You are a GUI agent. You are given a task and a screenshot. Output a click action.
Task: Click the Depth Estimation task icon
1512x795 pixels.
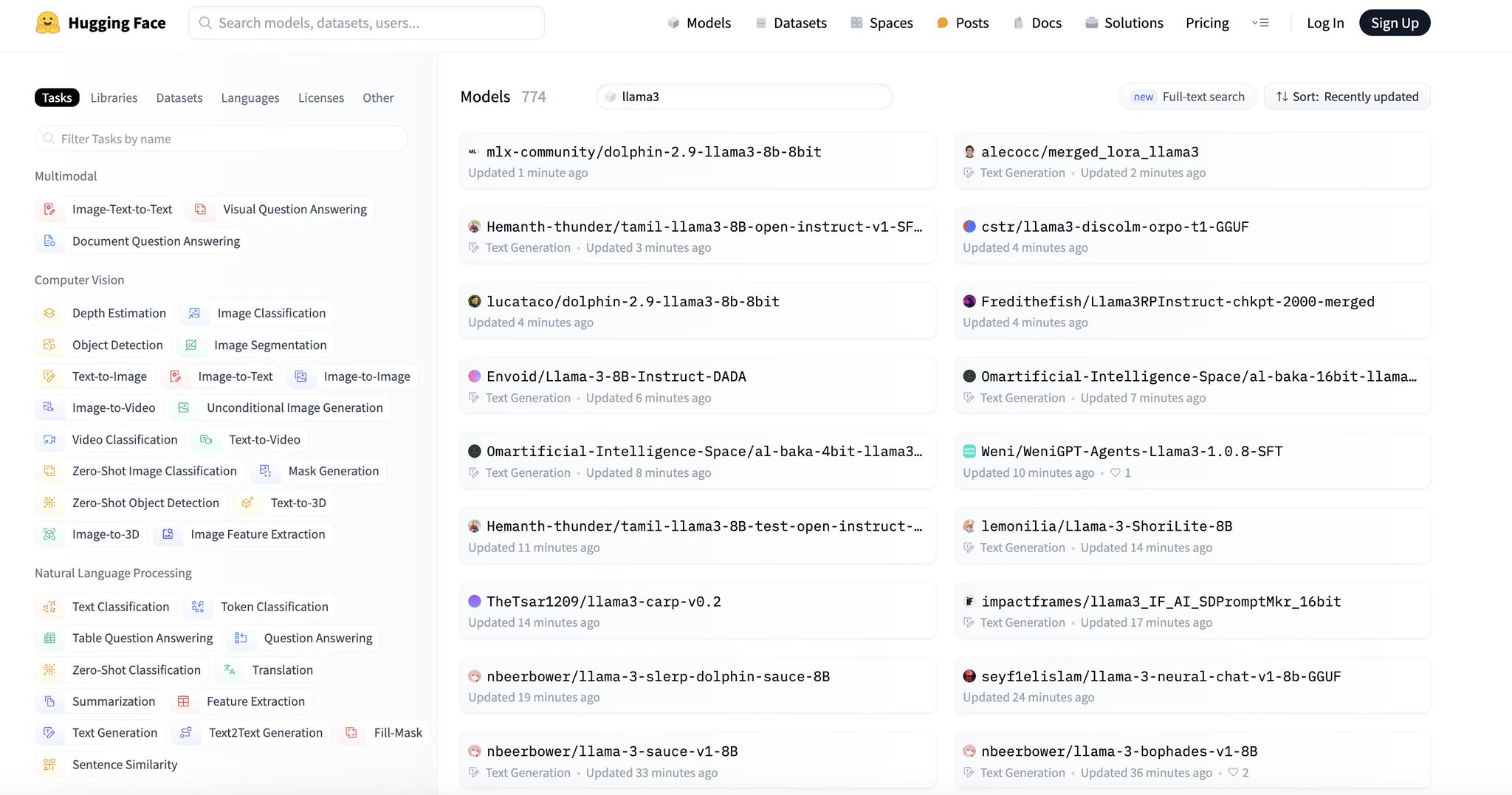(x=49, y=314)
